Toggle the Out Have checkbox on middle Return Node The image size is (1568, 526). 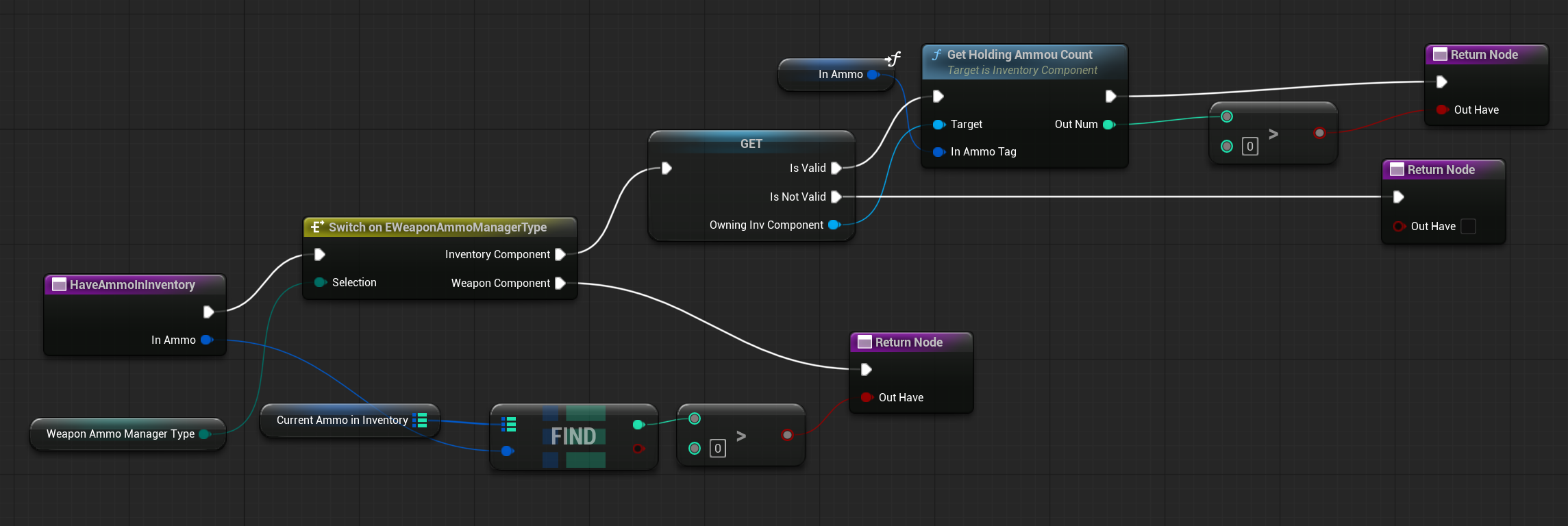click(1468, 227)
